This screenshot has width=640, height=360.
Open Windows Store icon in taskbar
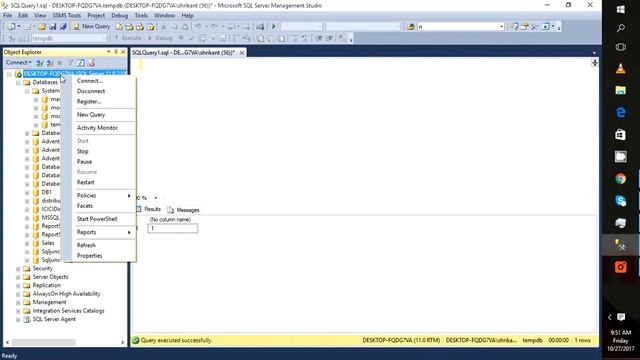(x=620, y=134)
